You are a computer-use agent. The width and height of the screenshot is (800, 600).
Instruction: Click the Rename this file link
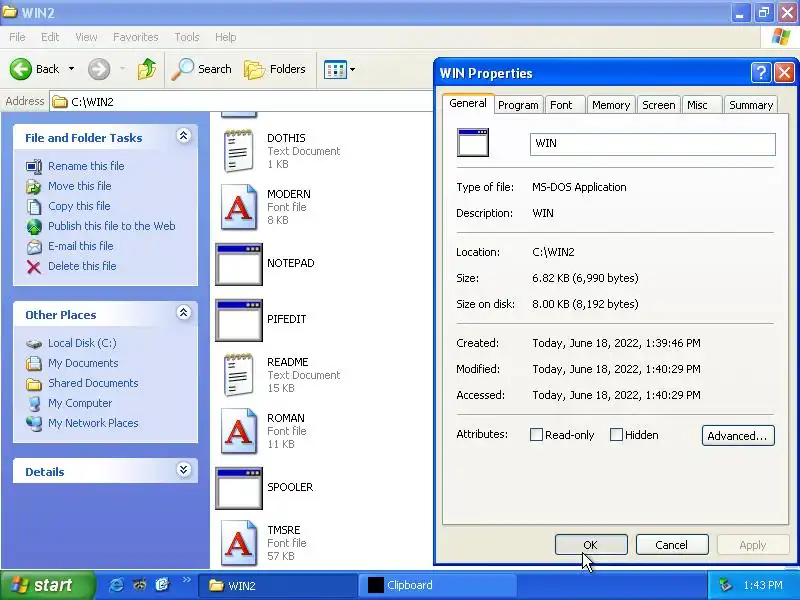coord(86,166)
